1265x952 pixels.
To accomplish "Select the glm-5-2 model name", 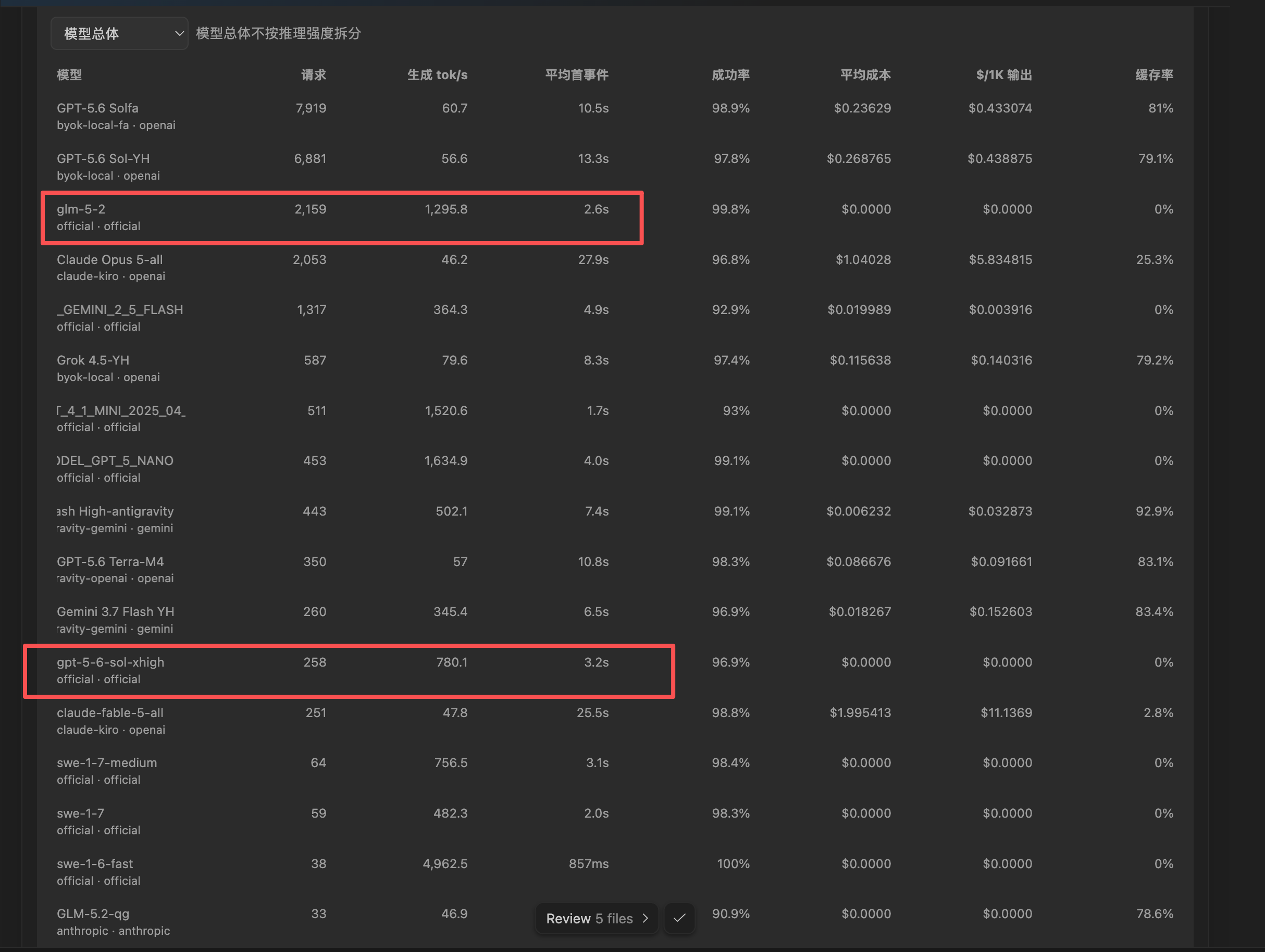I will coord(81,209).
